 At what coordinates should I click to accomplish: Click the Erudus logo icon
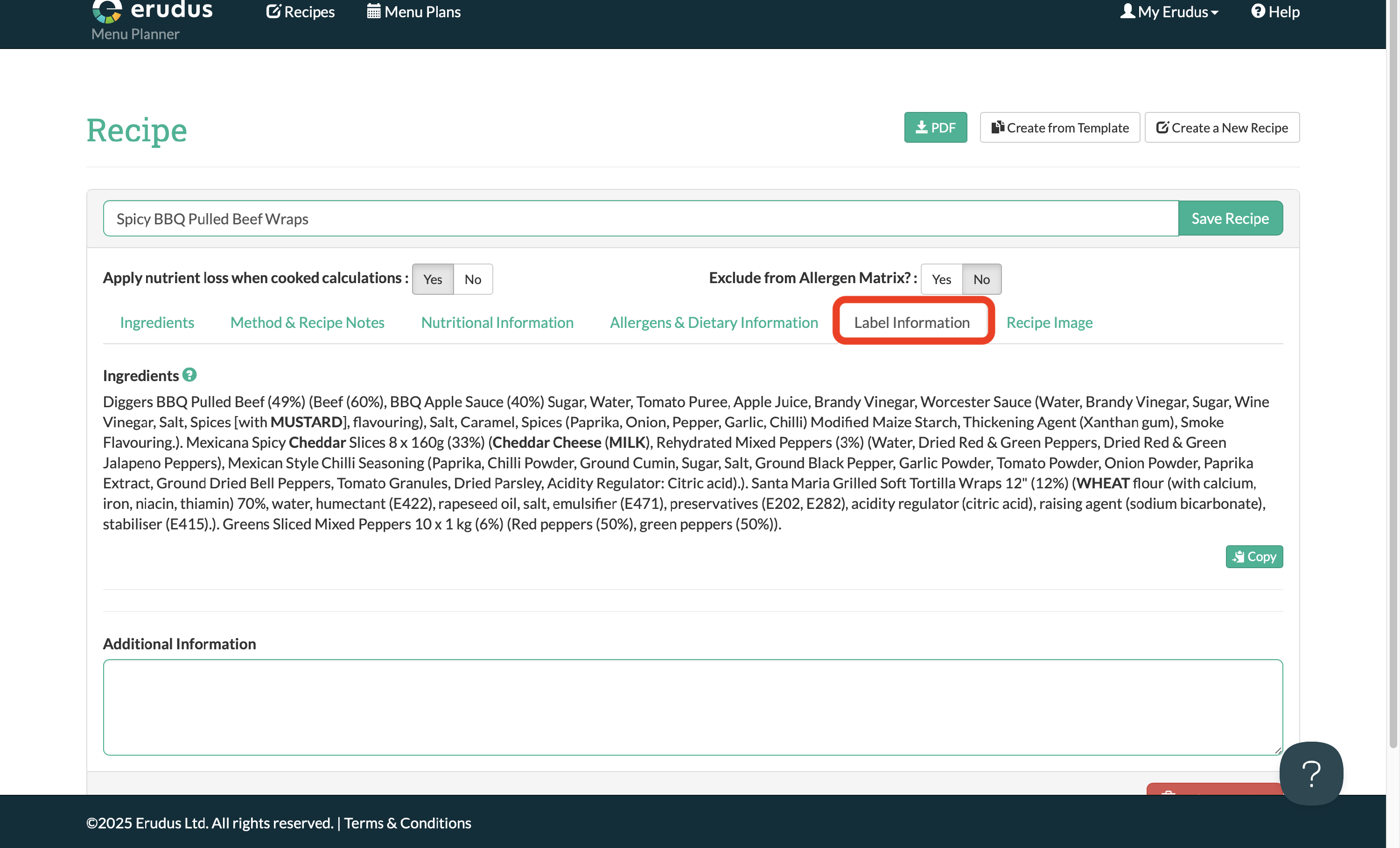[x=107, y=11]
